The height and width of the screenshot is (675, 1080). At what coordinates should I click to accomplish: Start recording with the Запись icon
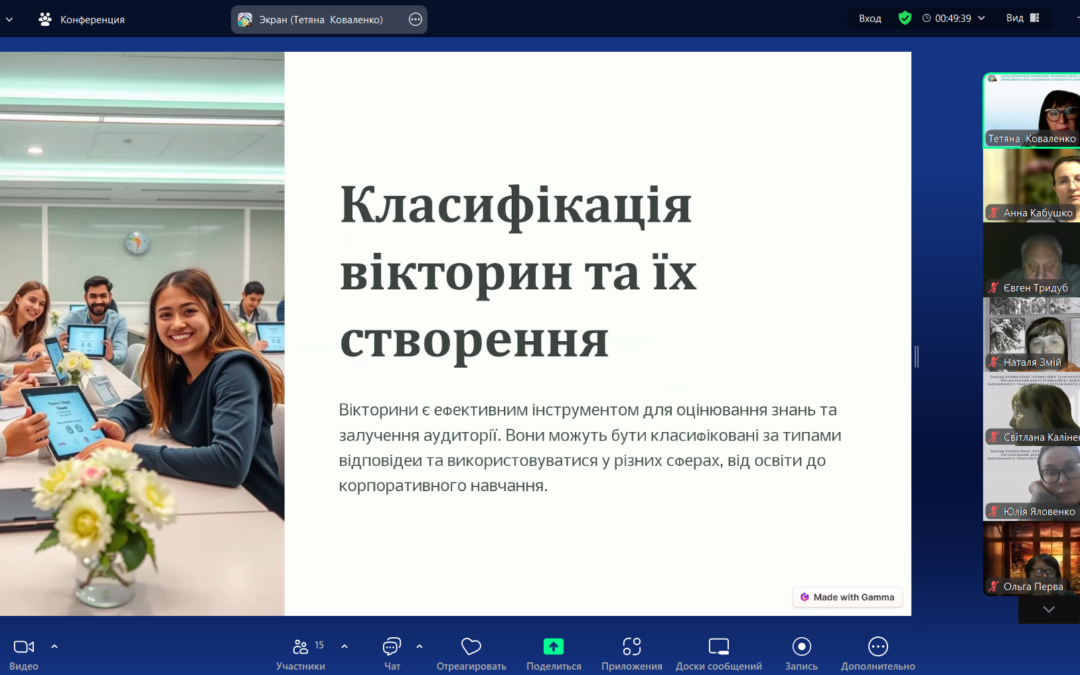800,646
